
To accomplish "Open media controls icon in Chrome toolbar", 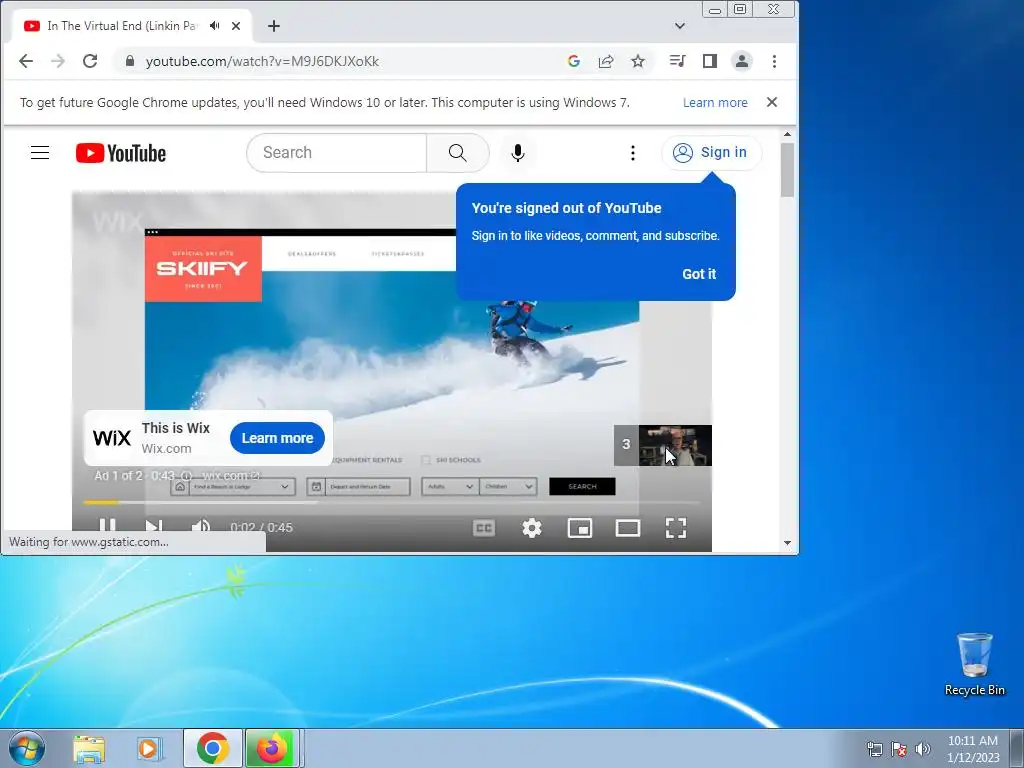I will pyautogui.click(x=677, y=61).
